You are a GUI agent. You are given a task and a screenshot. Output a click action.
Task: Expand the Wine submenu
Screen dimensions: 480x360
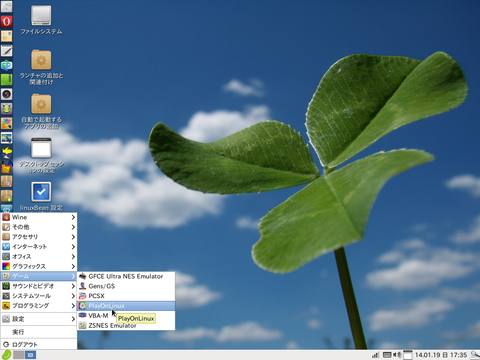[x=39, y=217]
